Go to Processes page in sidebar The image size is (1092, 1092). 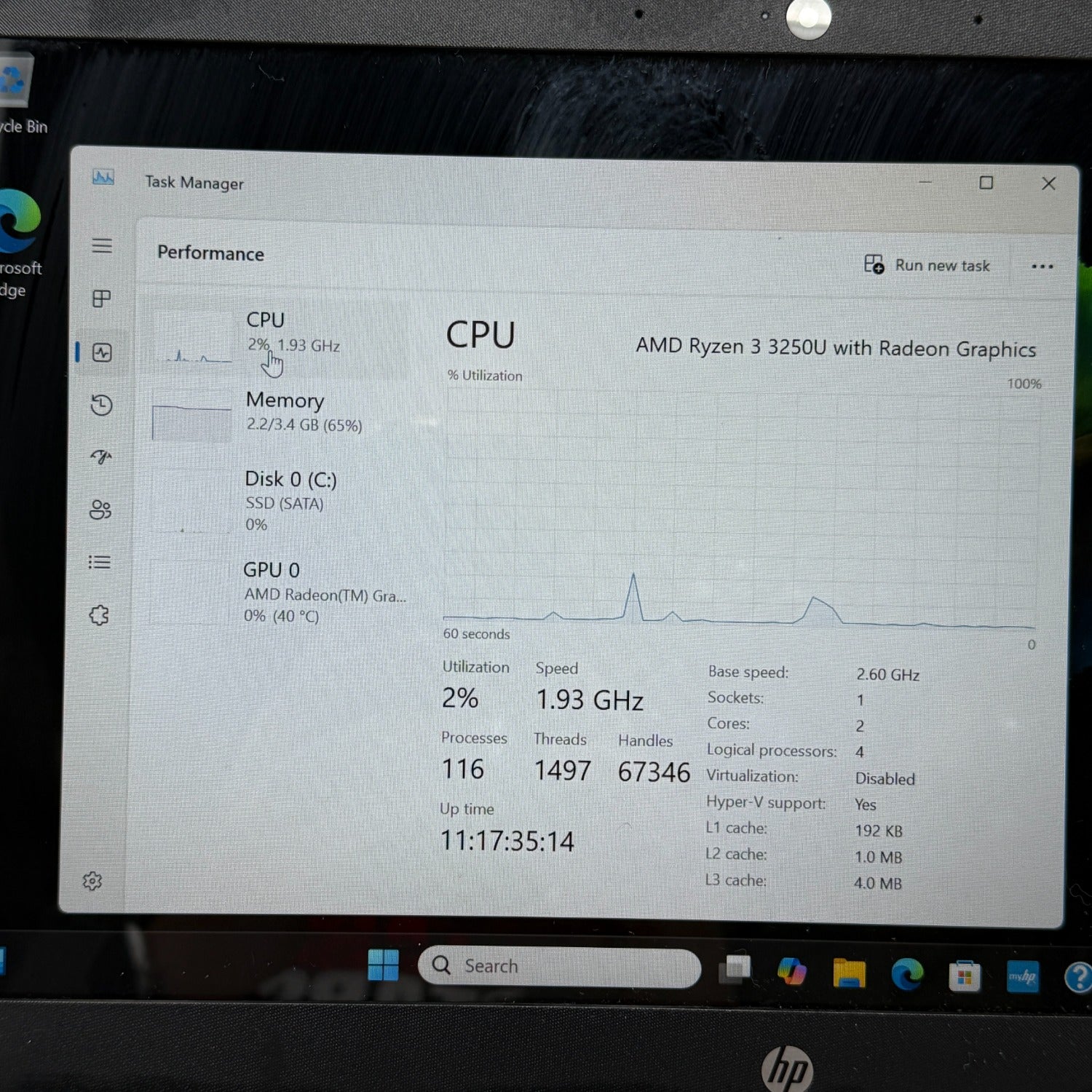coord(102,298)
